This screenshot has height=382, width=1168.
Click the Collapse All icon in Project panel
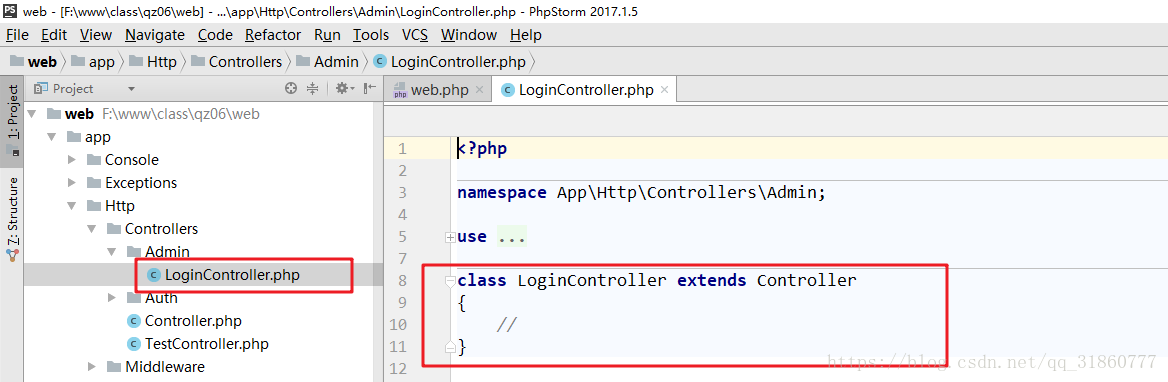point(312,89)
